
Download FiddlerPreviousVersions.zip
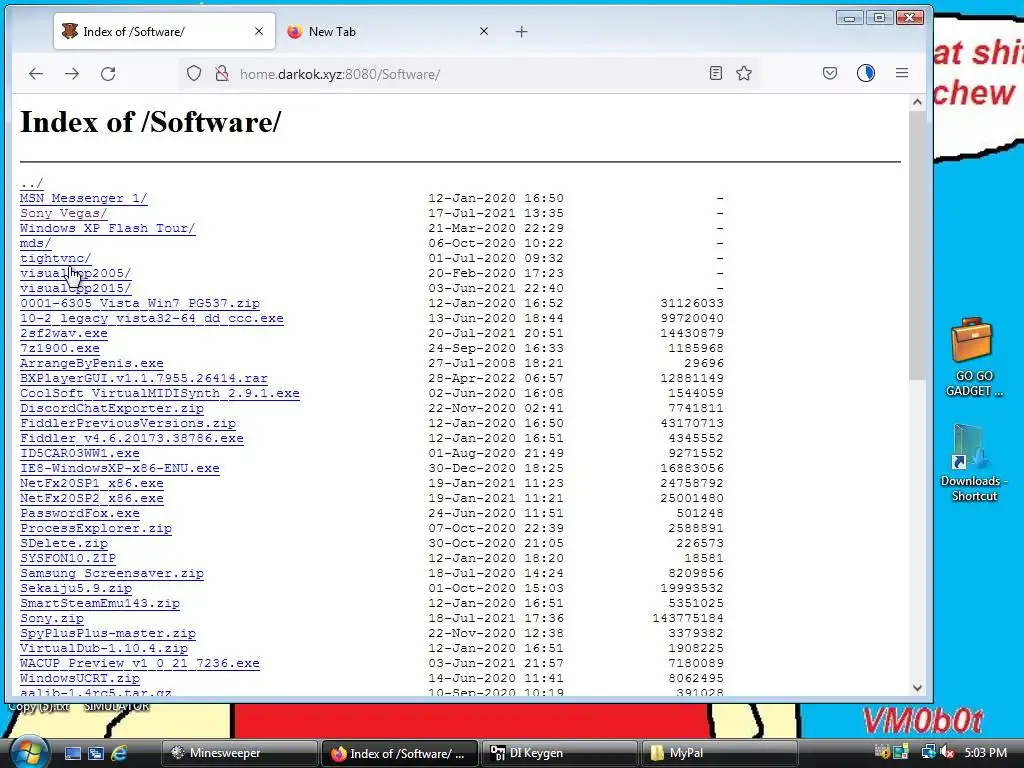coord(128,423)
